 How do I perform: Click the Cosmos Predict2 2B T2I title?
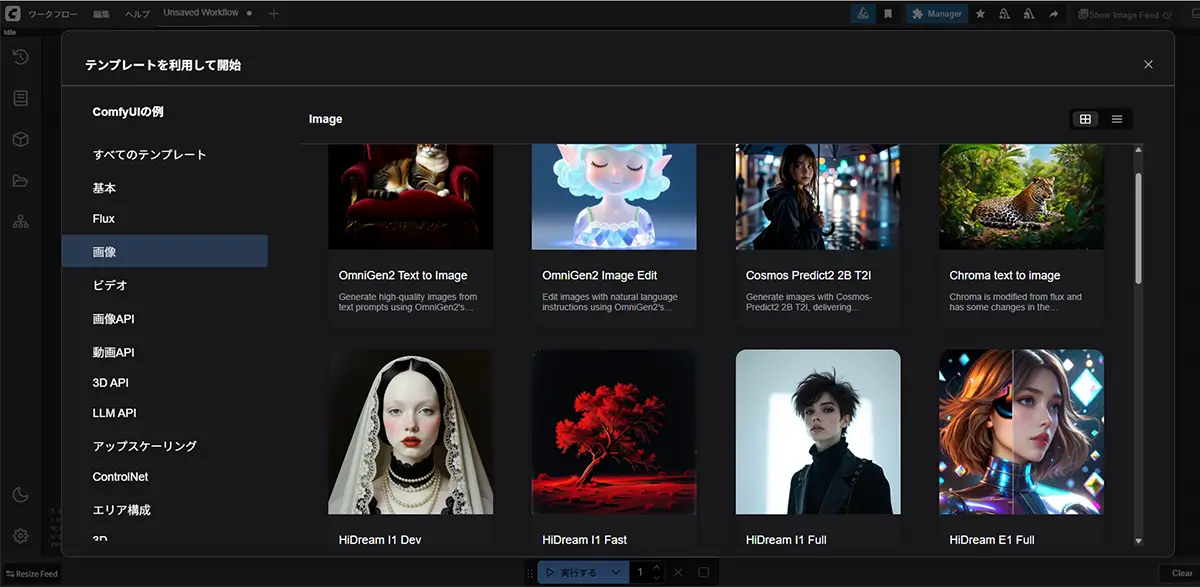[810, 276]
